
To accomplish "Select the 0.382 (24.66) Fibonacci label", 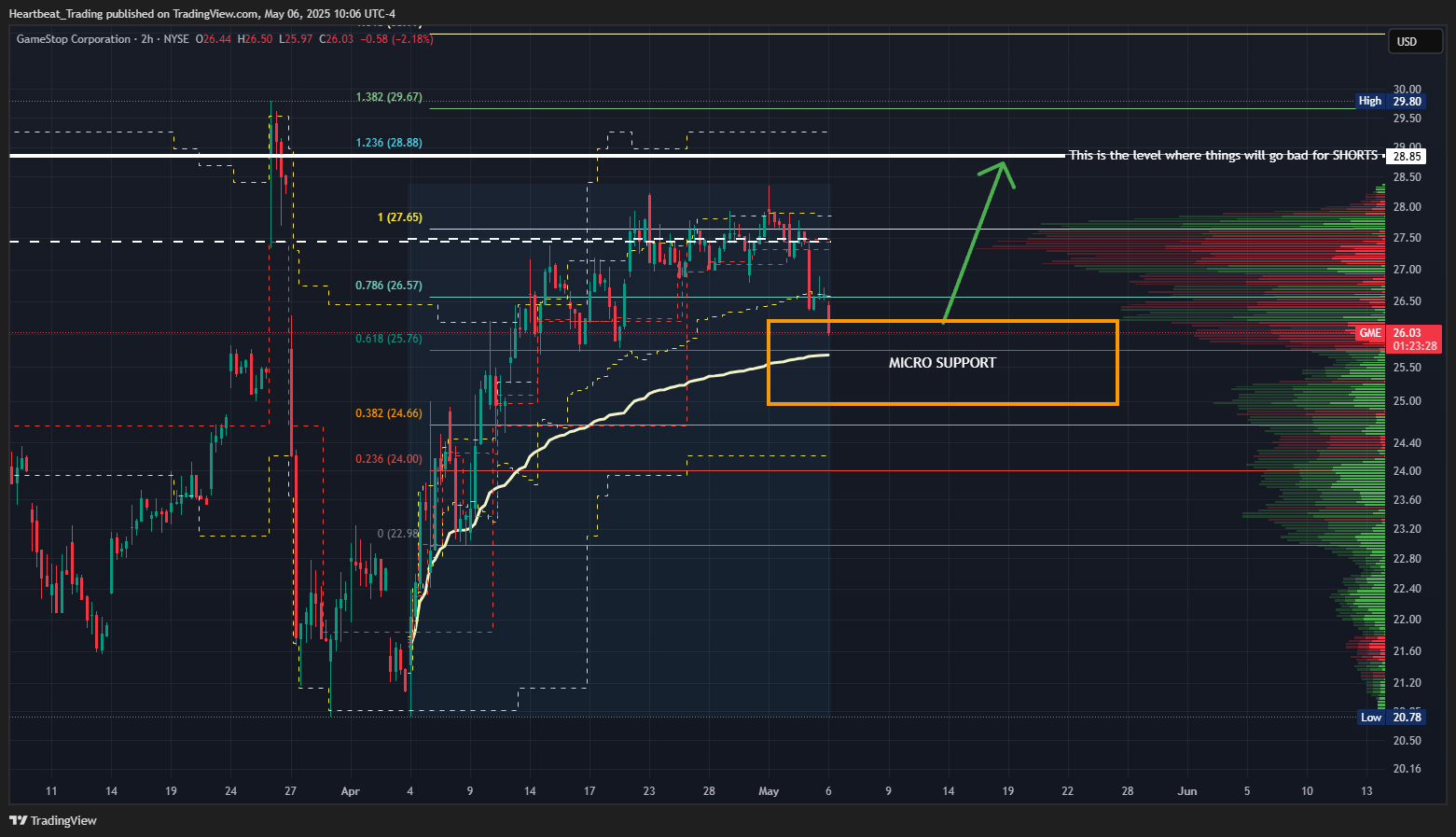I will pos(389,413).
